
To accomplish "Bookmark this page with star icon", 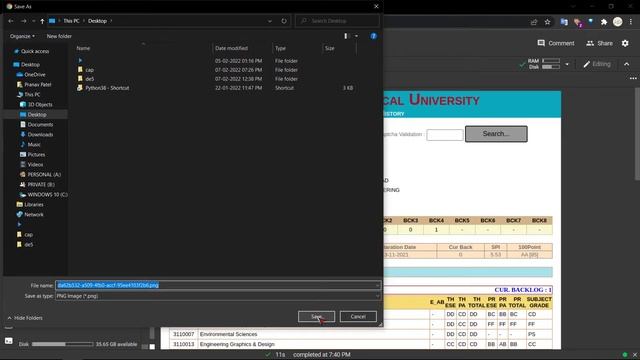I will (x=547, y=22).
